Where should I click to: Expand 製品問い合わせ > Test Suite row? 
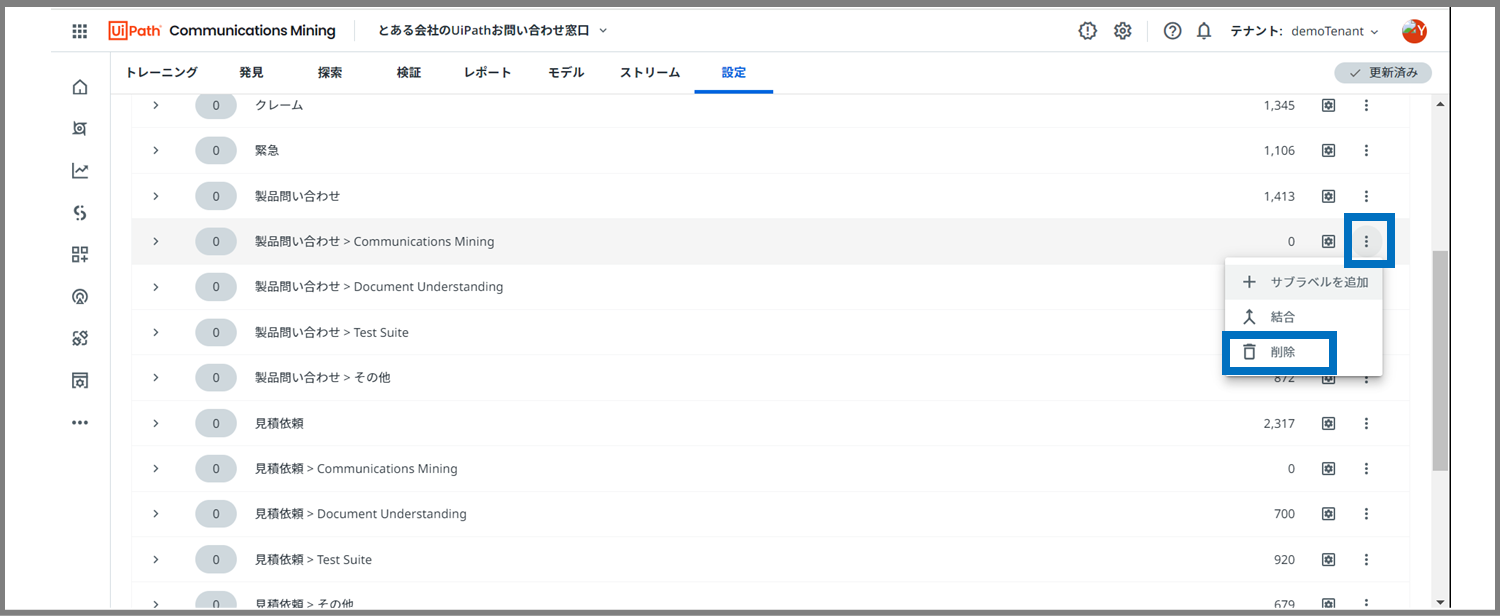click(156, 332)
